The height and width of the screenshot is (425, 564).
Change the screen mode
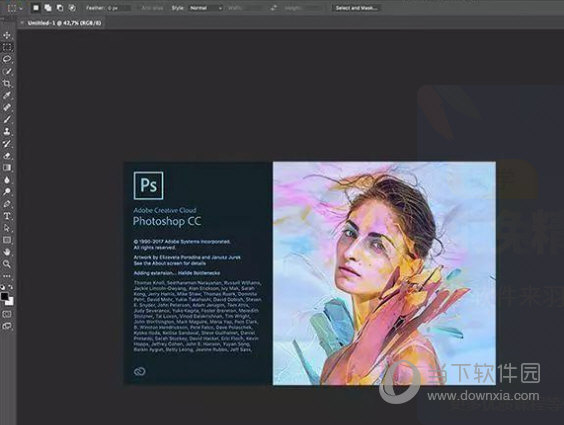click(x=6, y=326)
